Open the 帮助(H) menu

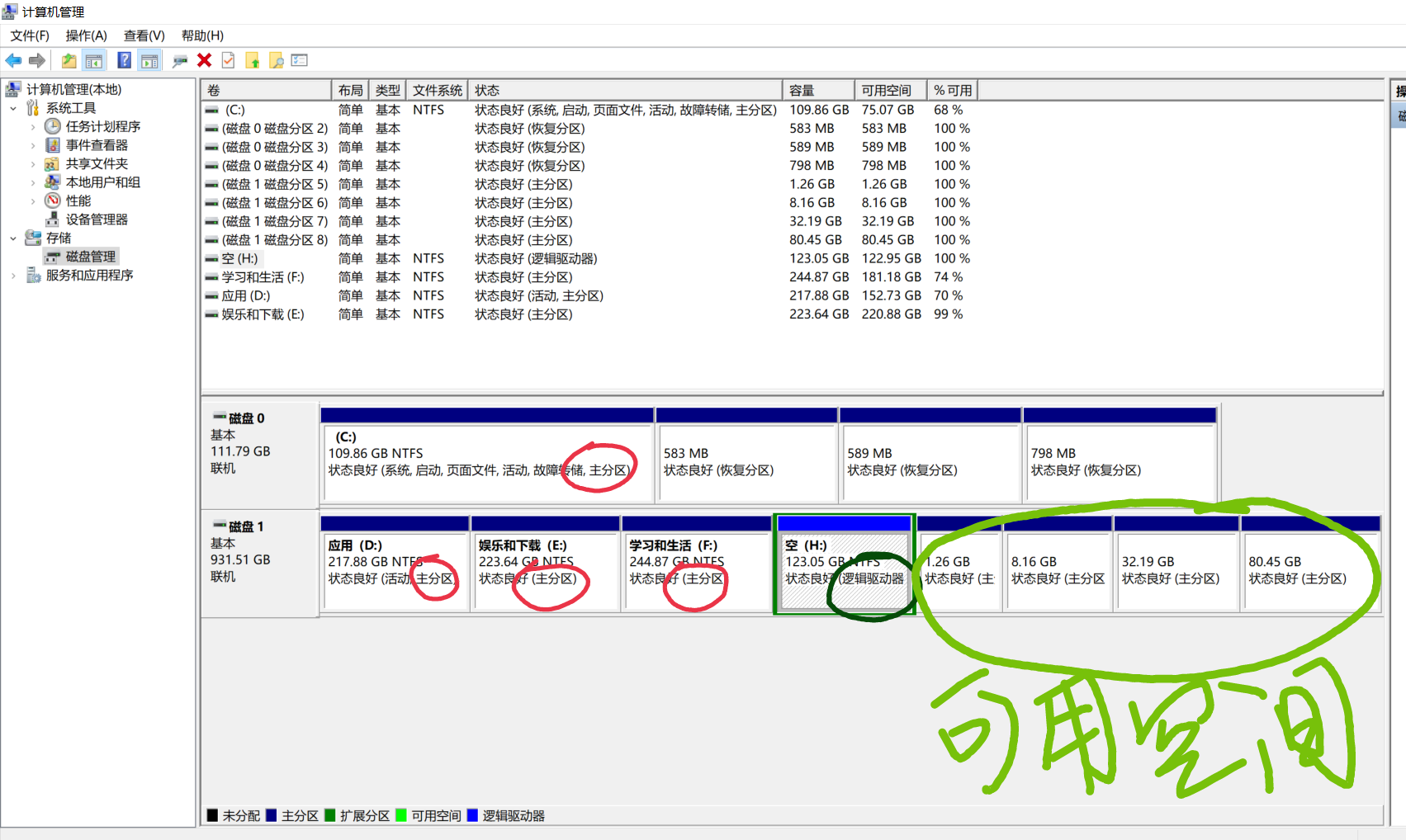[202, 35]
